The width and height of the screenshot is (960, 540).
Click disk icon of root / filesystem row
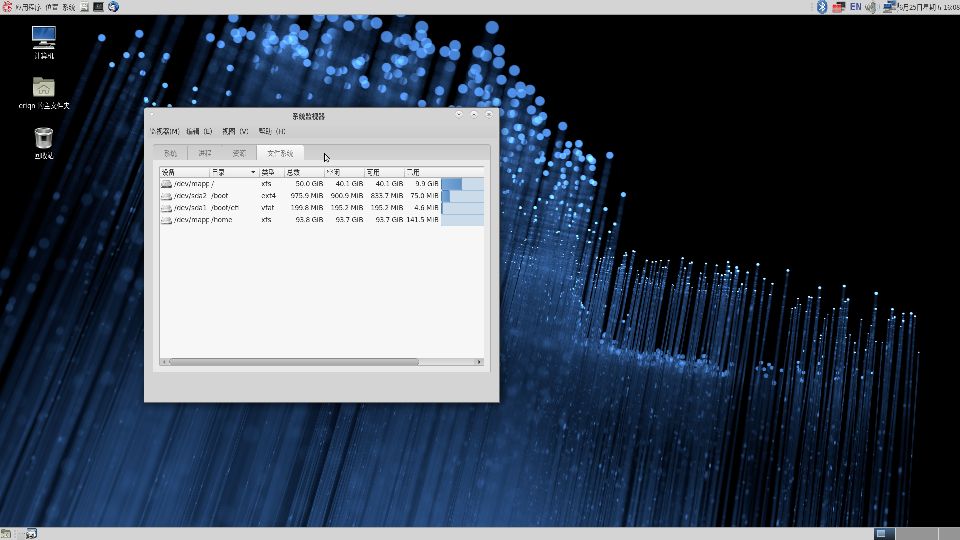(166, 184)
